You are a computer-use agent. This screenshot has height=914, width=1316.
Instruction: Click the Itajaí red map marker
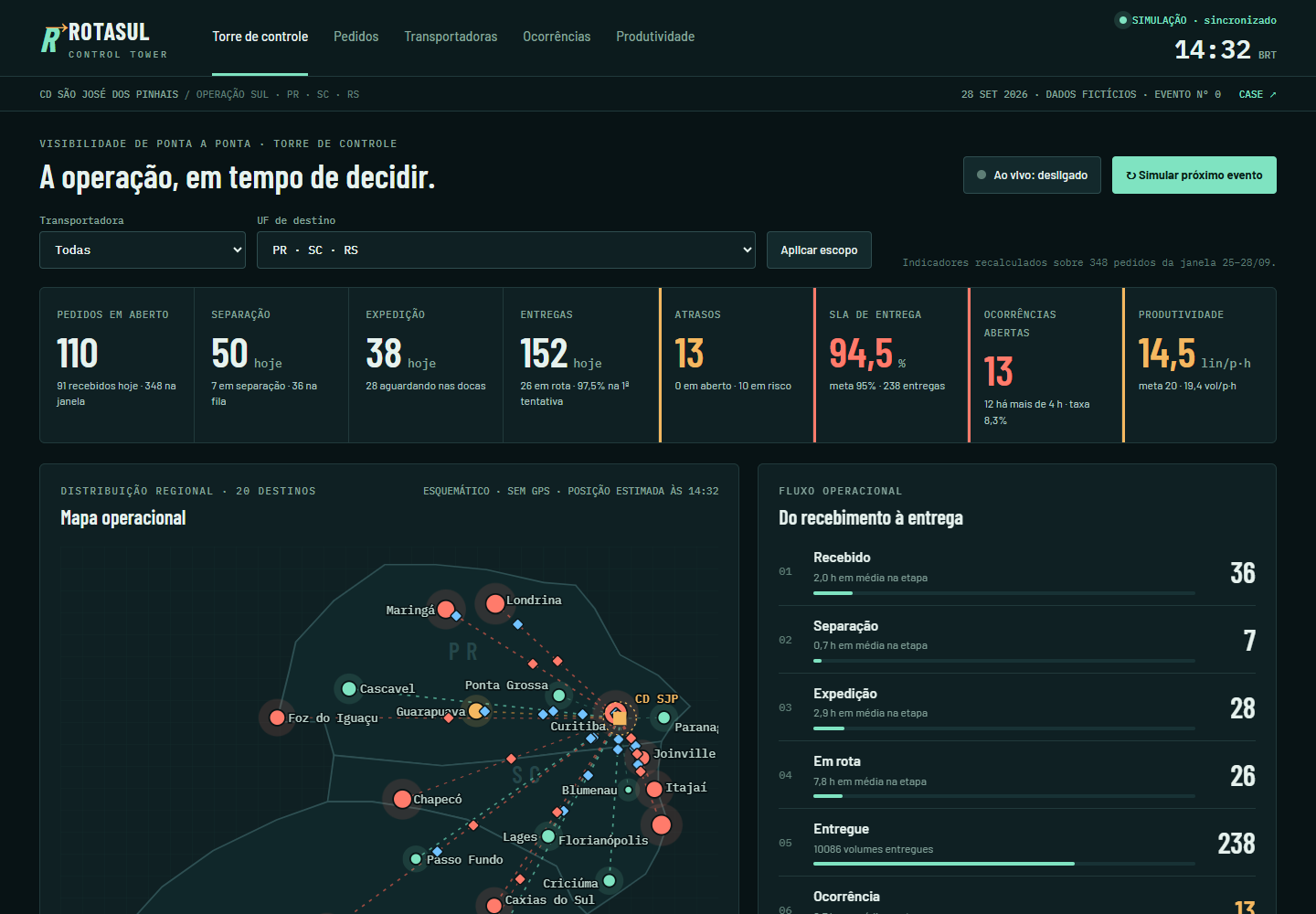[654, 790]
